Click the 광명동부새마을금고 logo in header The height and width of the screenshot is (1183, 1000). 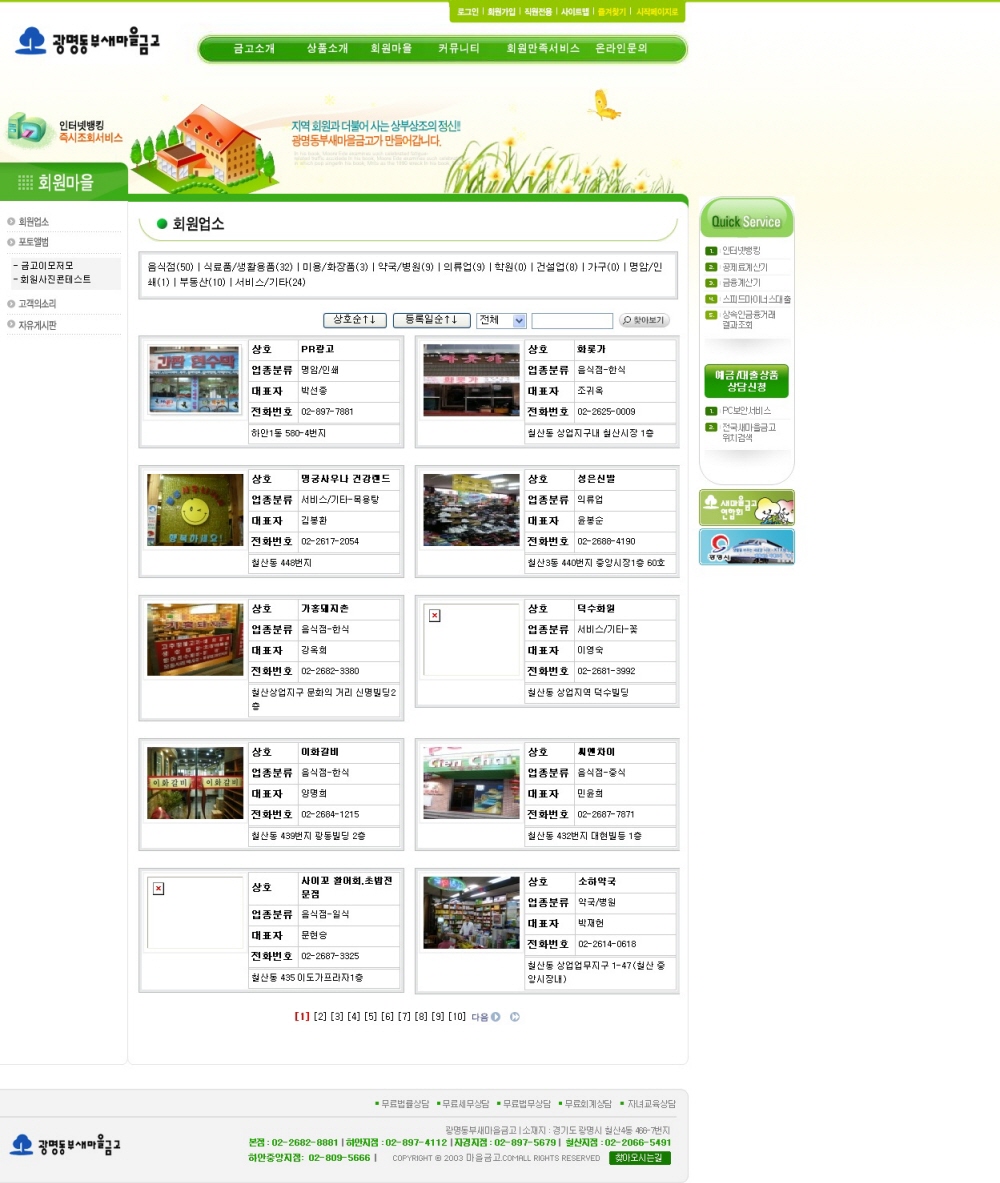[88, 41]
